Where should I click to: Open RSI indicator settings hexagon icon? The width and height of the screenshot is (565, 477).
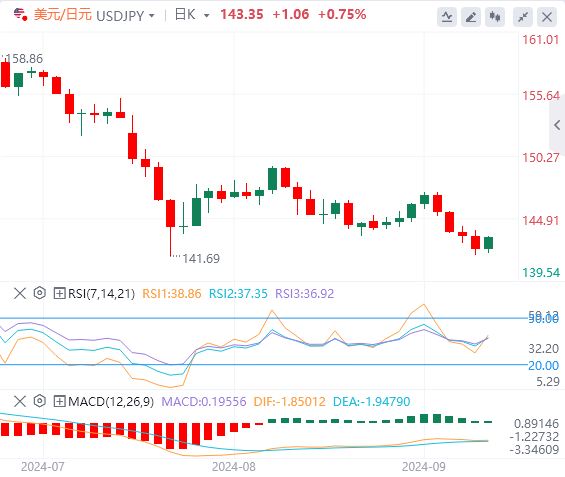point(40,293)
